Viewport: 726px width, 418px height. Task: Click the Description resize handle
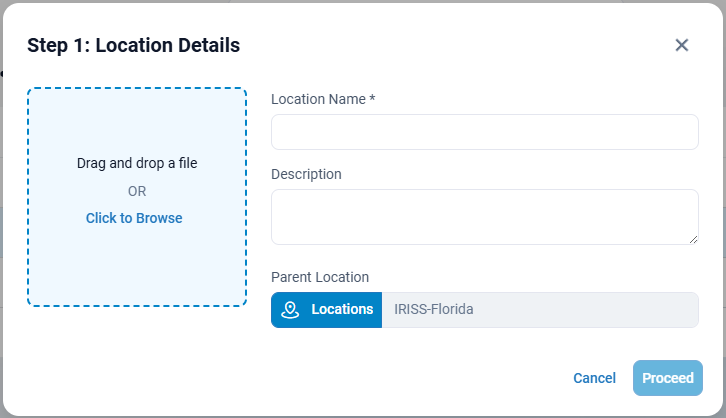(693, 239)
